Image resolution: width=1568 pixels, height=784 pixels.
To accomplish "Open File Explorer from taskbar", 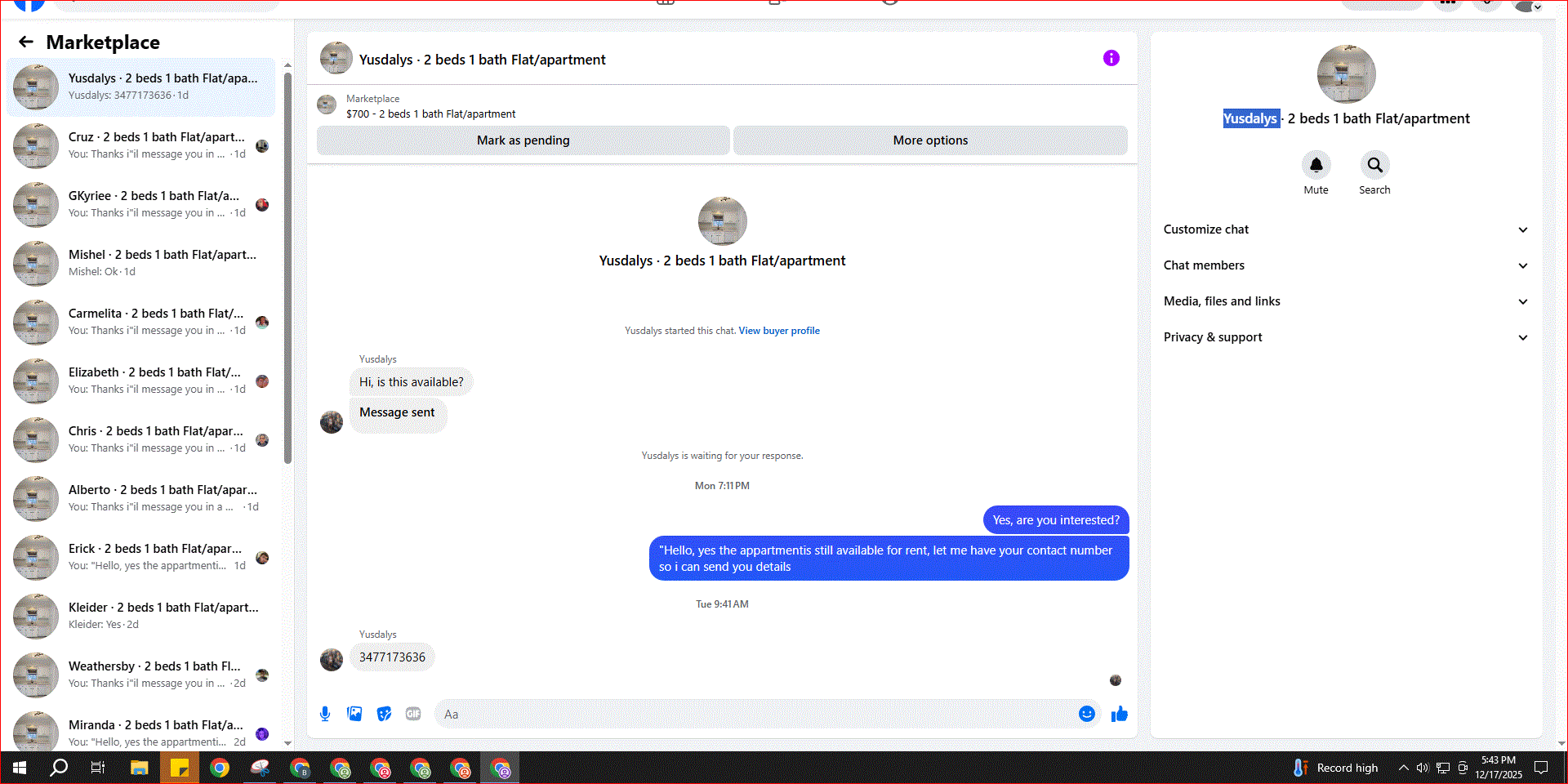I will point(139,768).
